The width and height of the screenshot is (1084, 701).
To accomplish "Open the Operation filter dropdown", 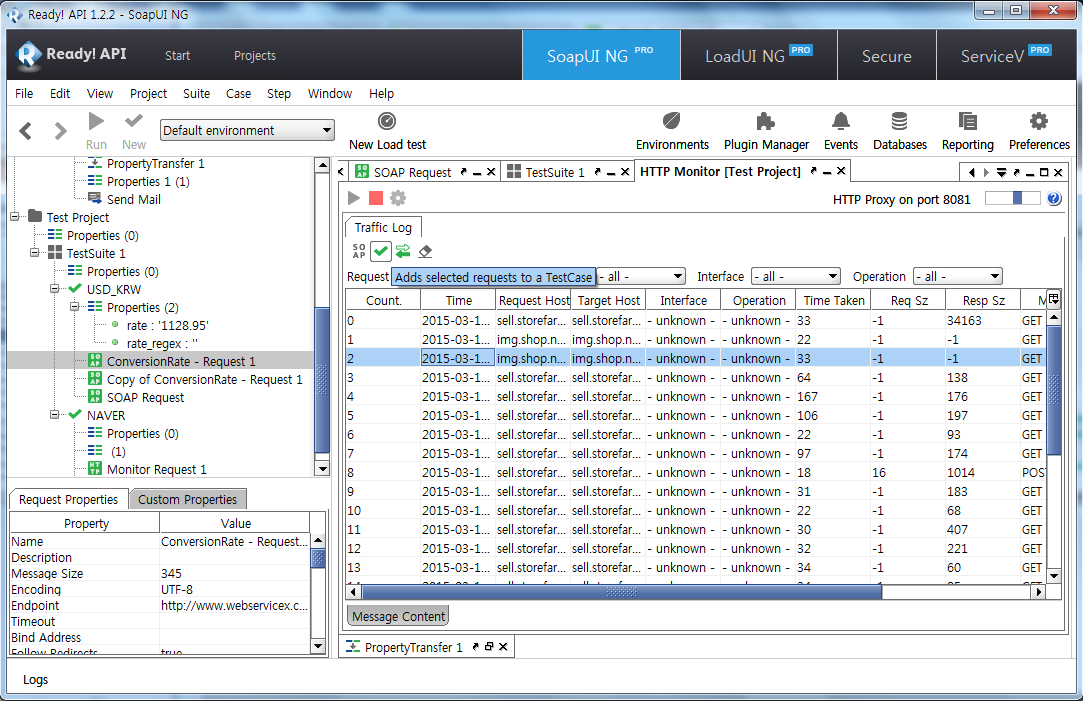I will pos(957,277).
